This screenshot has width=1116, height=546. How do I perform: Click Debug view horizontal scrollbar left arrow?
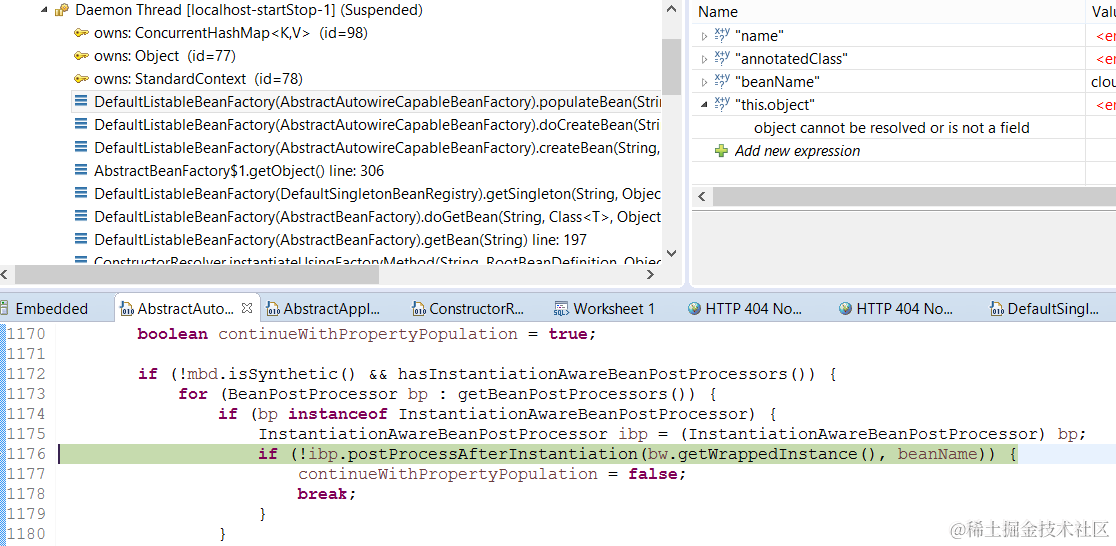click(x=5, y=274)
